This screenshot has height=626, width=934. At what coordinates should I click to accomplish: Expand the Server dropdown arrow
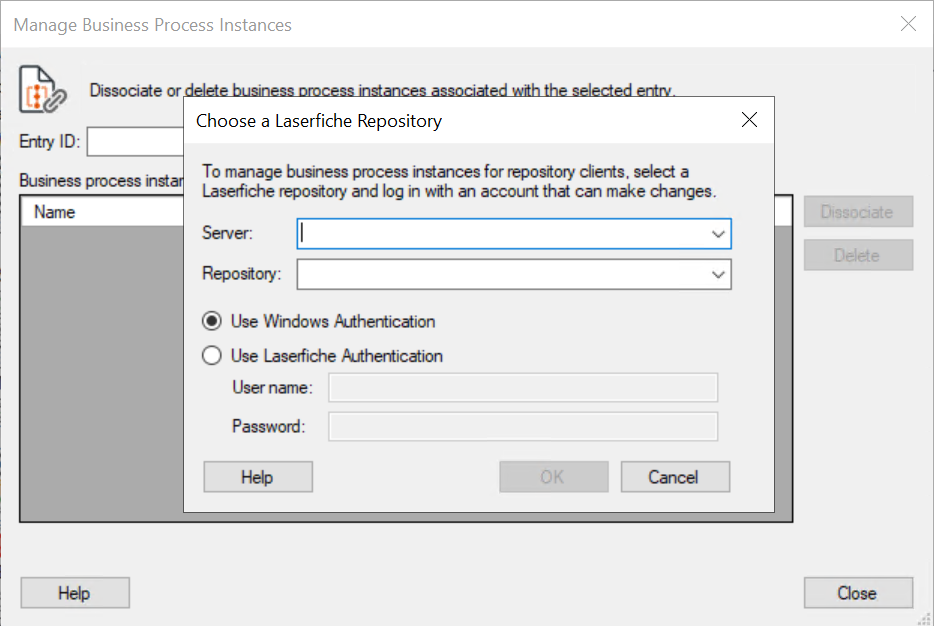(x=718, y=234)
